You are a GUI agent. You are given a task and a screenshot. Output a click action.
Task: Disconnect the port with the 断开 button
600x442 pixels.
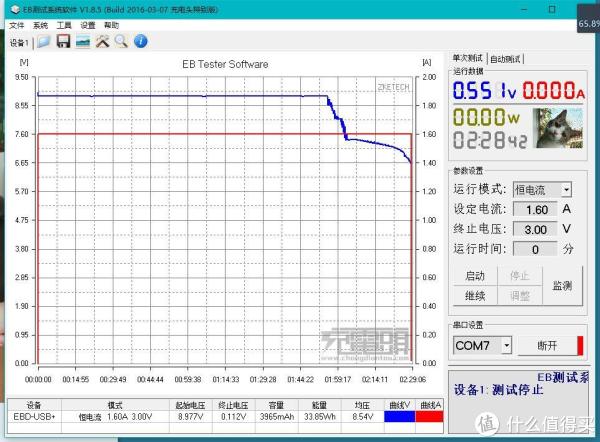pos(550,346)
